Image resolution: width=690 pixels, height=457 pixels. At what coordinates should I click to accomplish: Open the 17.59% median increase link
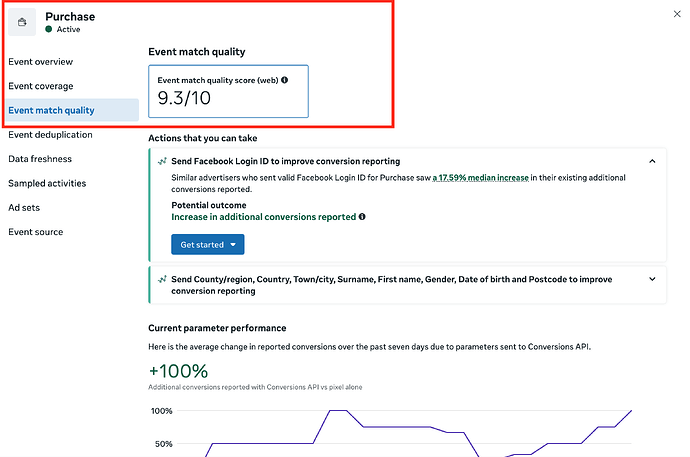pos(481,178)
